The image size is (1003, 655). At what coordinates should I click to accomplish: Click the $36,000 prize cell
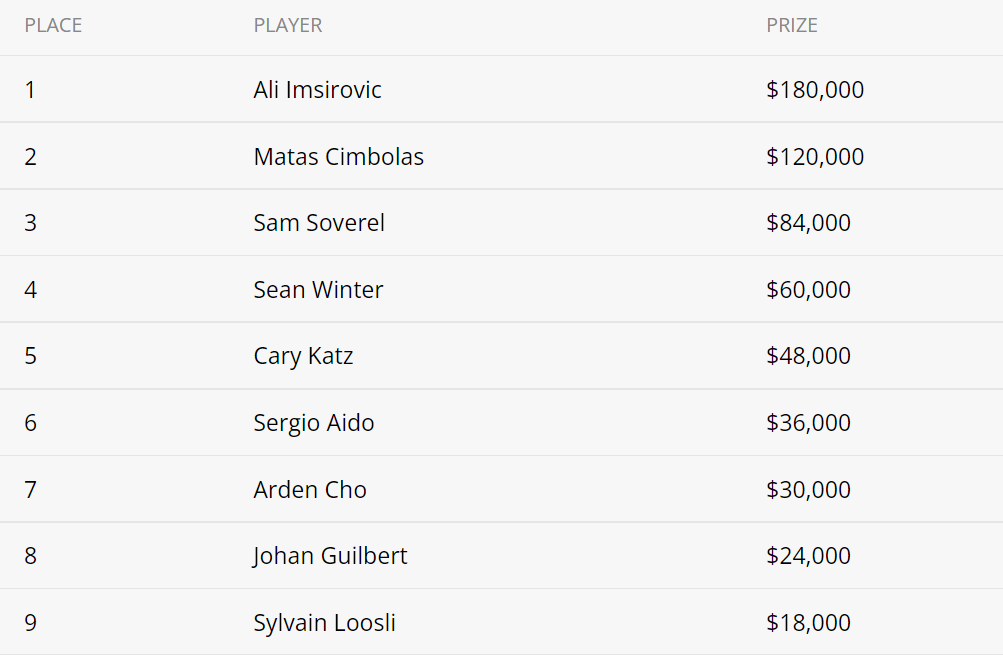click(x=809, y=423)
